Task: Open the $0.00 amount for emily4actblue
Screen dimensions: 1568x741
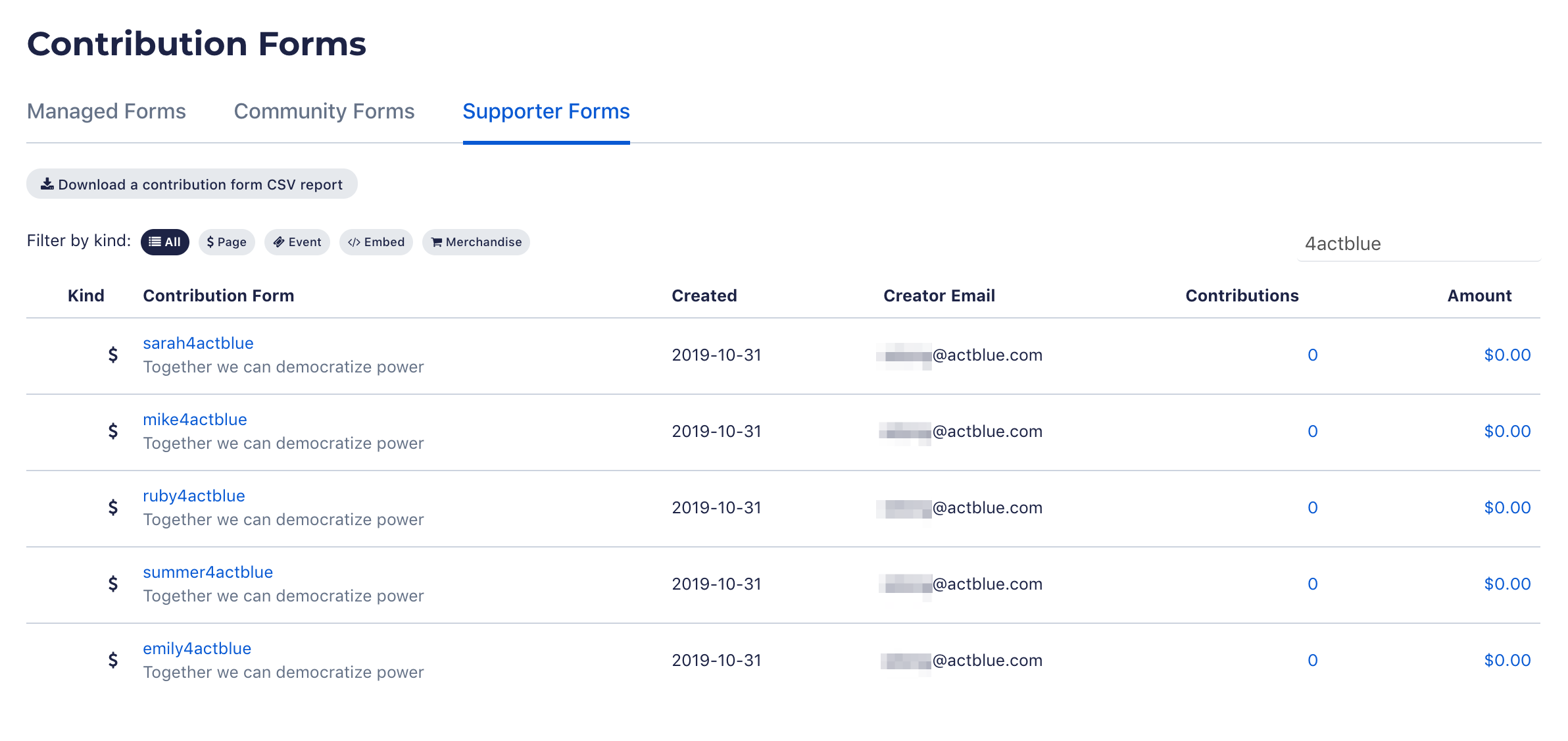Action: point(1507,660)
